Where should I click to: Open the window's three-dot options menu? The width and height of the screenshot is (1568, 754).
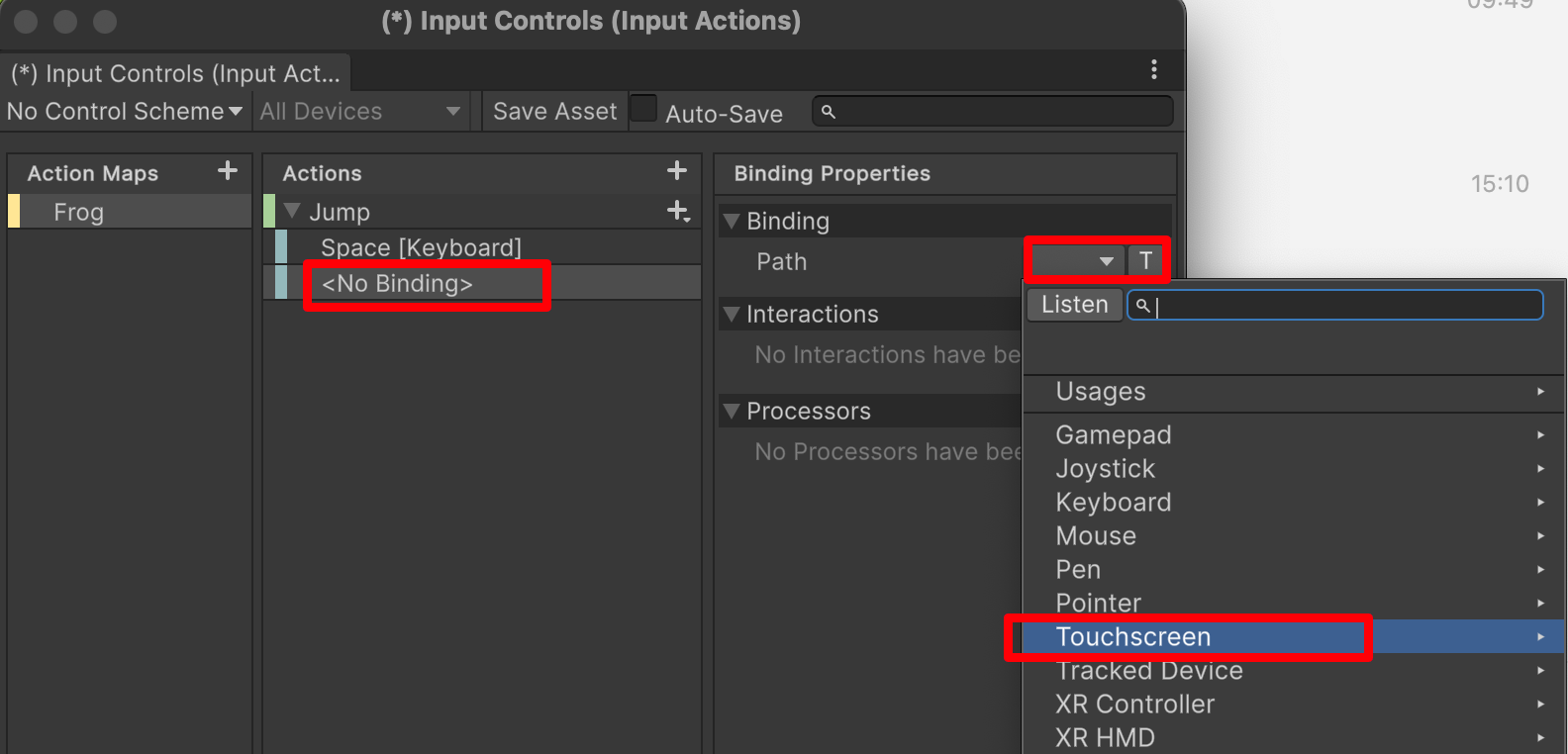1154,69
